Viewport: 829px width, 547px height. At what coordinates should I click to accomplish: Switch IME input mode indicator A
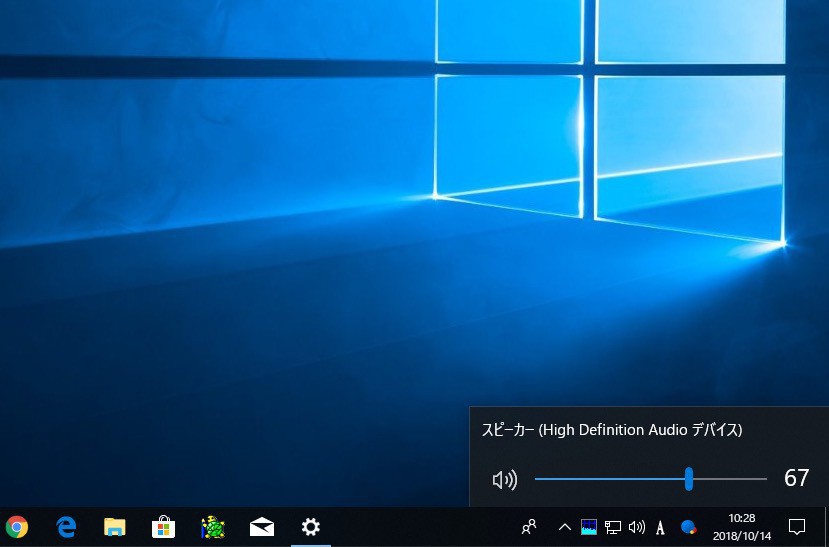pyautogui.click(x=660, y=527)
